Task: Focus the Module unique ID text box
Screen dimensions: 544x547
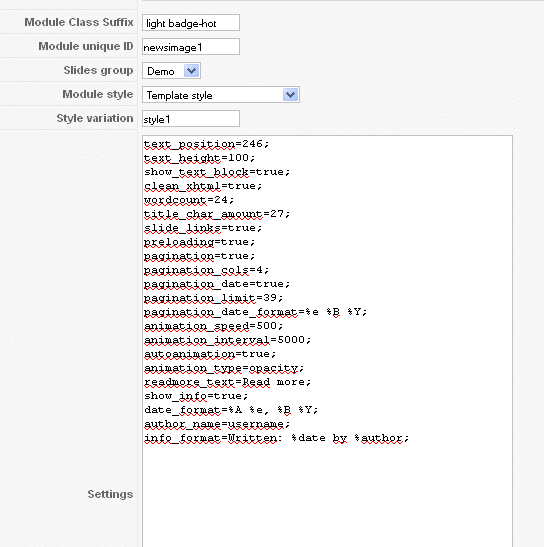Action: (x=191, y=47)
